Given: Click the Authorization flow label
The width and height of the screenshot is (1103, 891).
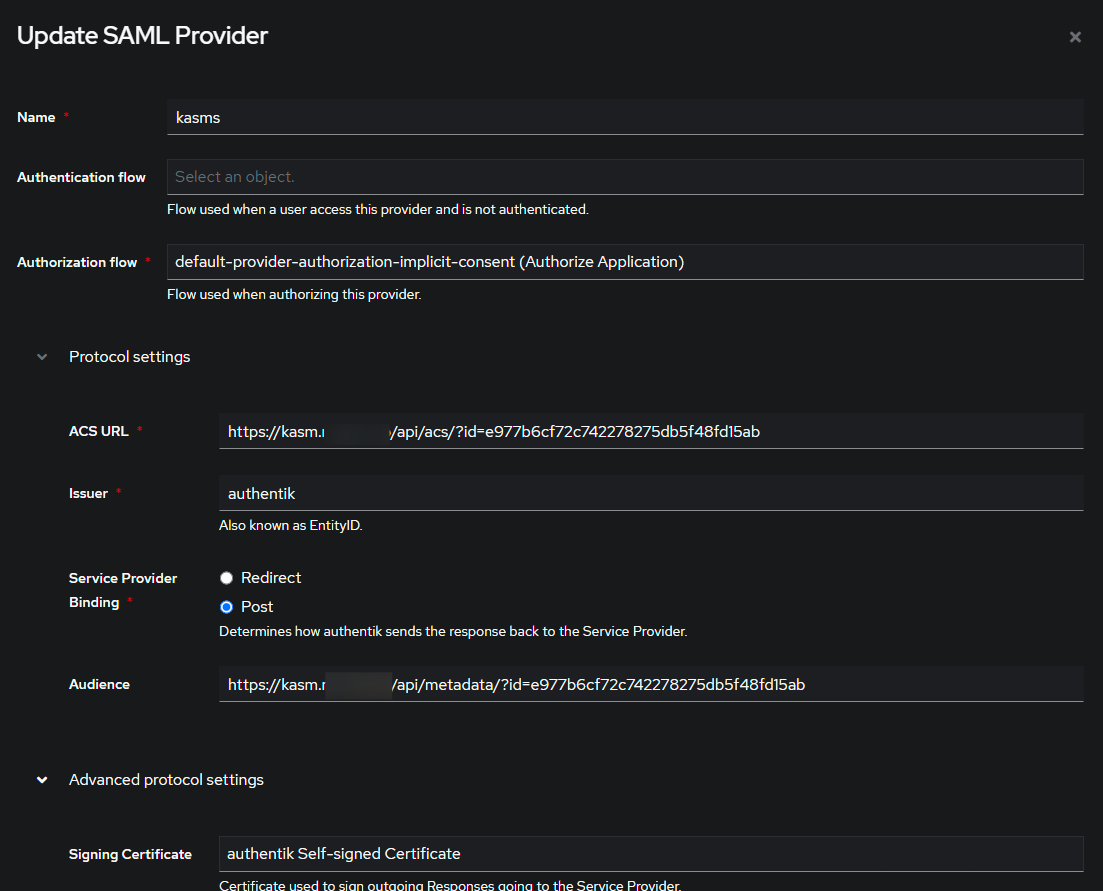Looking at the screenshot, I should point(77,262).
